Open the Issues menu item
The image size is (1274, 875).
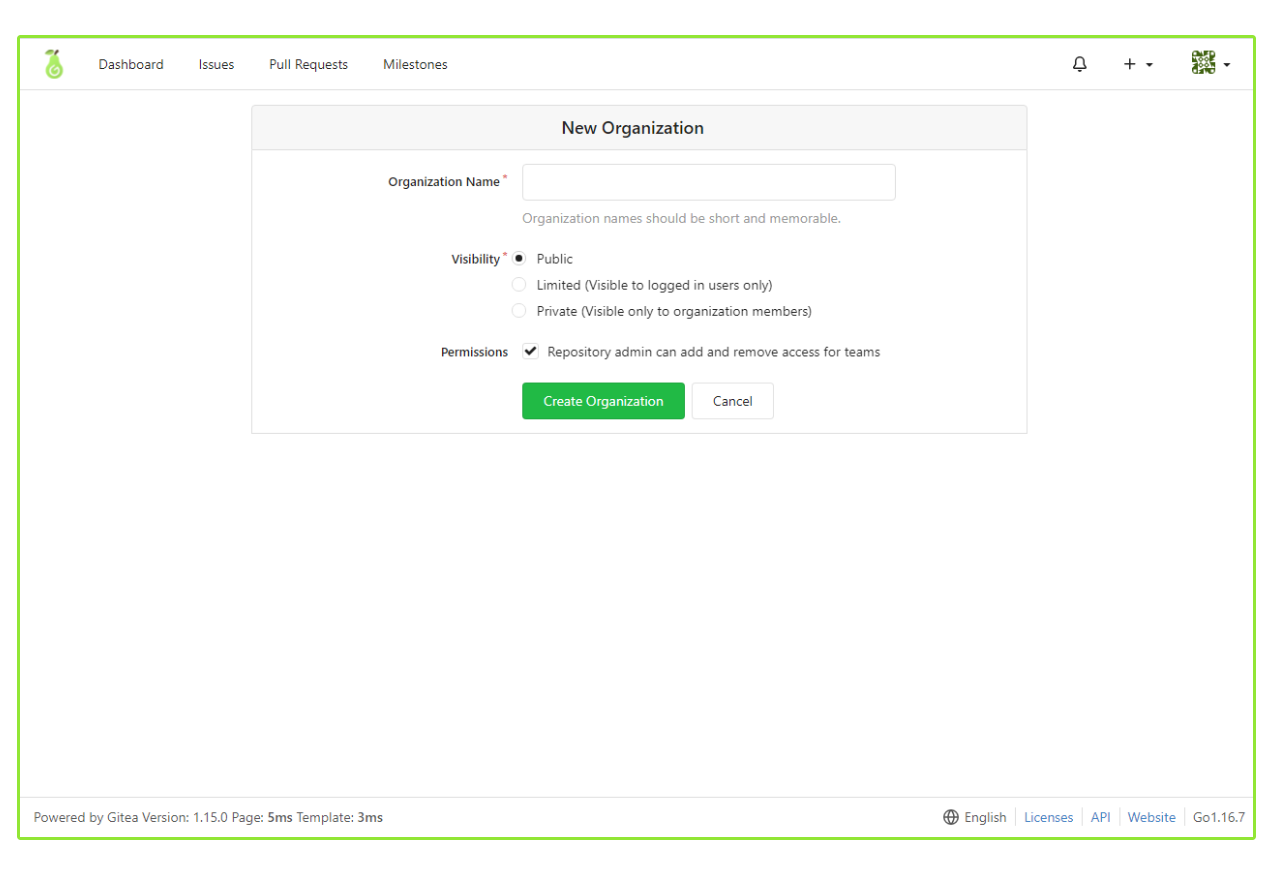216,64
